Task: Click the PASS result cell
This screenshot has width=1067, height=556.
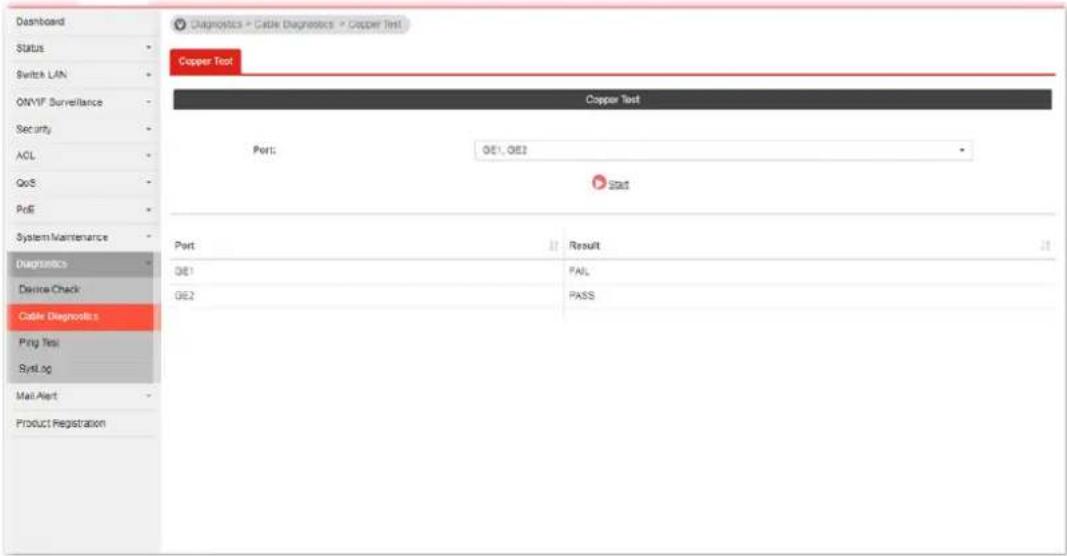Action: click(x=810, y=296)
